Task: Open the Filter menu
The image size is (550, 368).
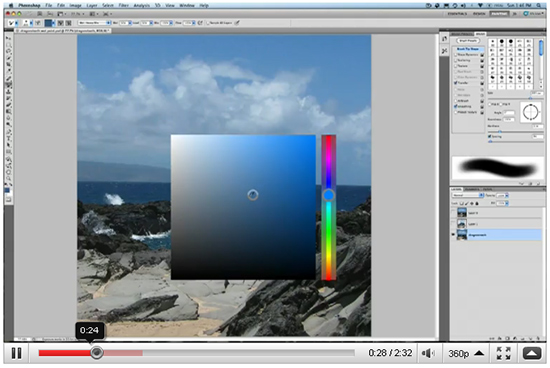Action: (123, 6)
